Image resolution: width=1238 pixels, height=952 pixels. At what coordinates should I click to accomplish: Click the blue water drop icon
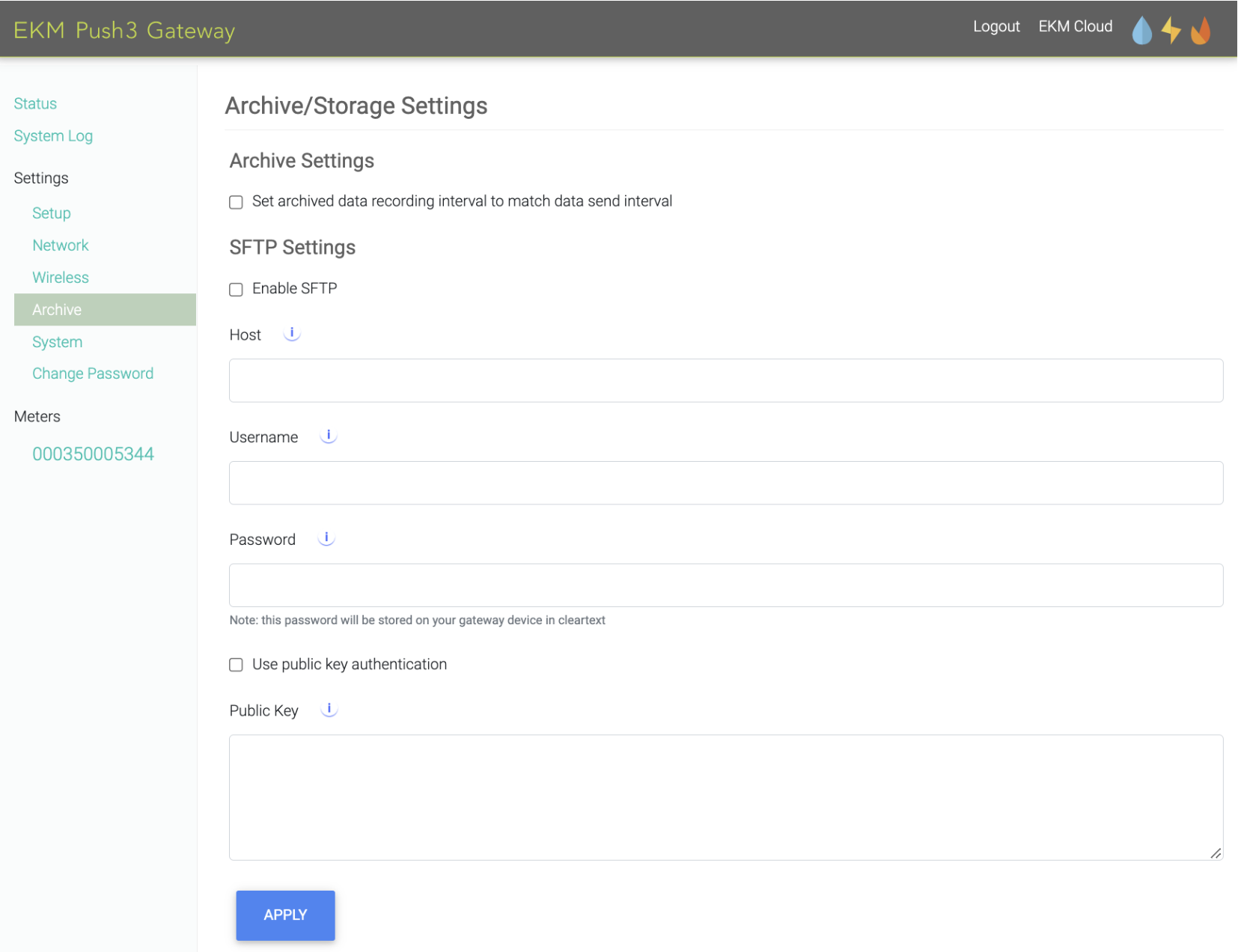(x=1141, y=31)
